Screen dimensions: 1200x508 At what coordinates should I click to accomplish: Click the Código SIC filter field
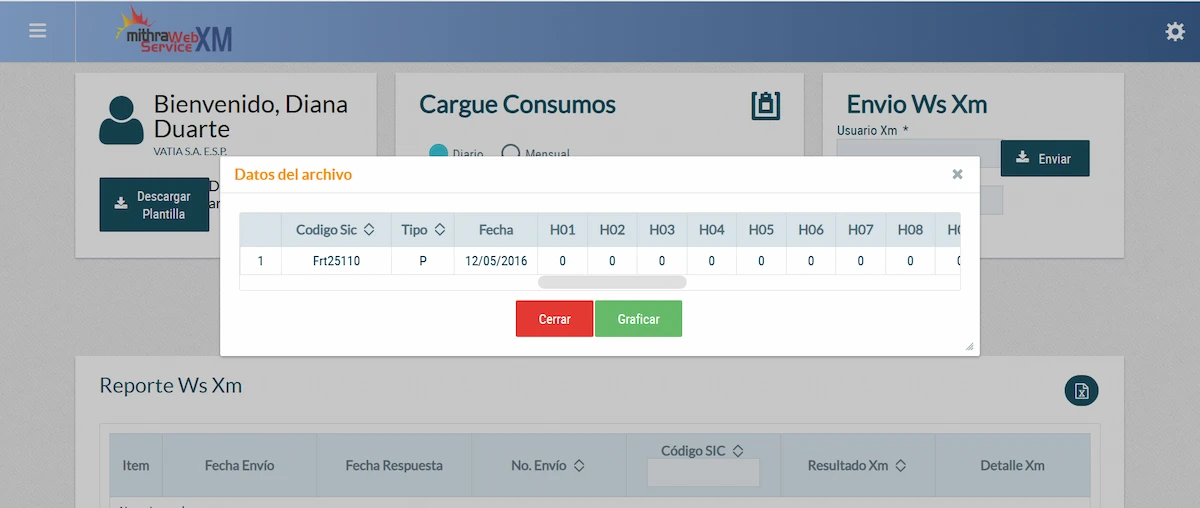[703, 472]
